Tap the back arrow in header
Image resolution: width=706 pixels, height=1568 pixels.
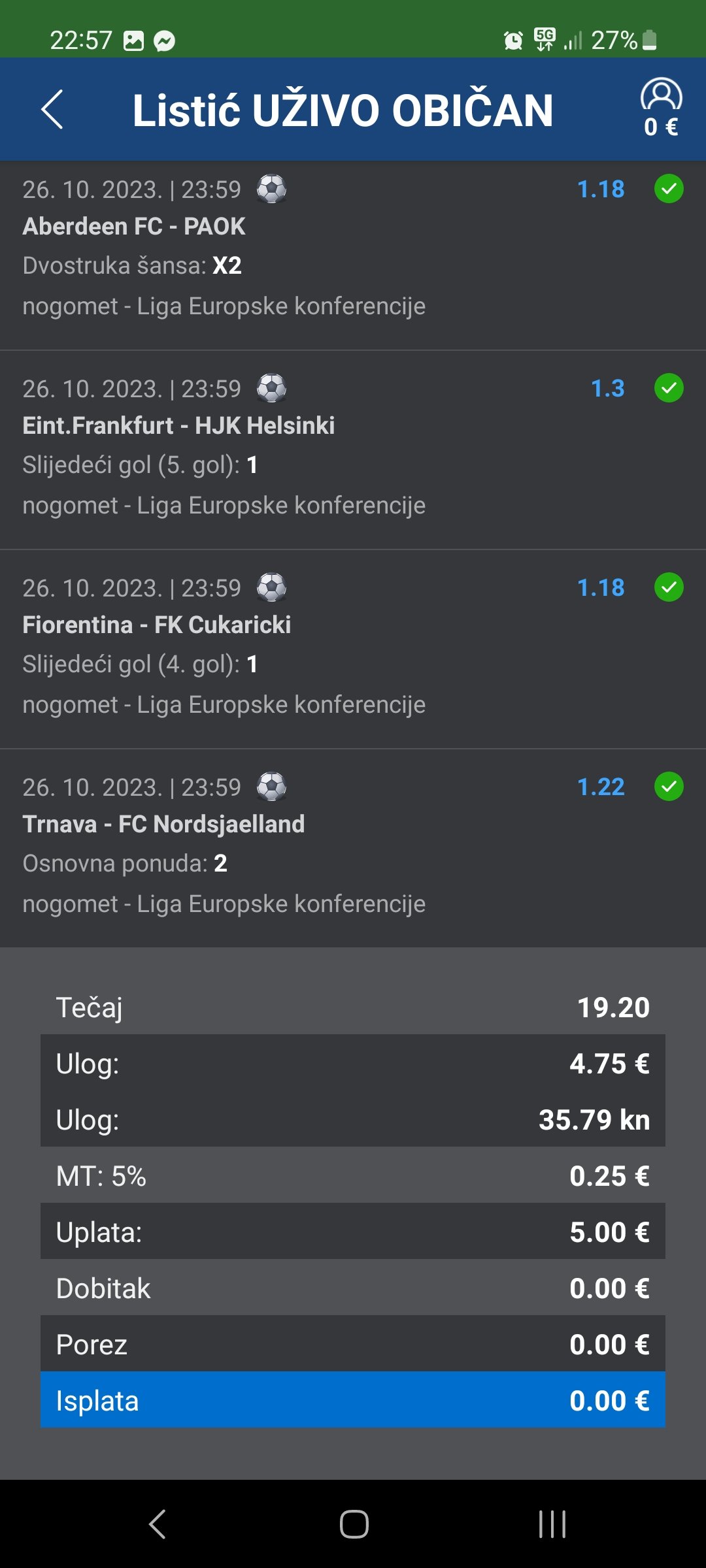pyautogui.click(x=52, y=109)
